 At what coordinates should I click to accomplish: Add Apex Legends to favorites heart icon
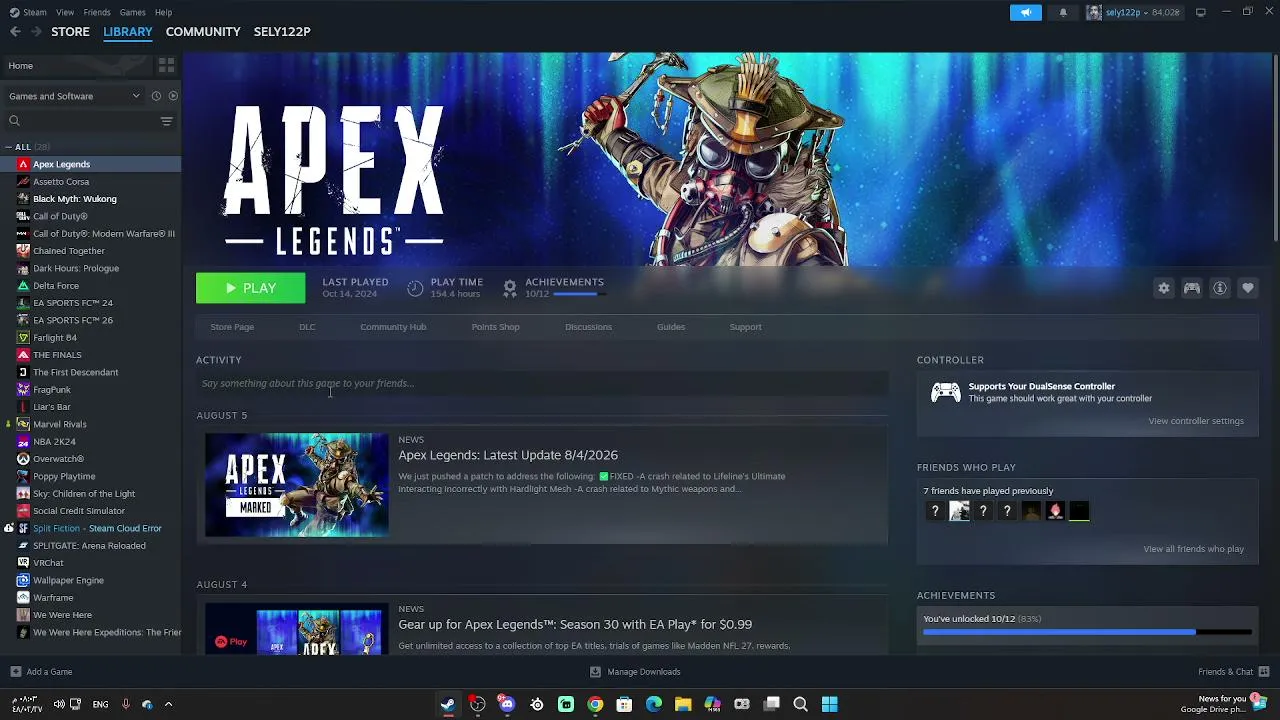click(x=1248, y=288)
